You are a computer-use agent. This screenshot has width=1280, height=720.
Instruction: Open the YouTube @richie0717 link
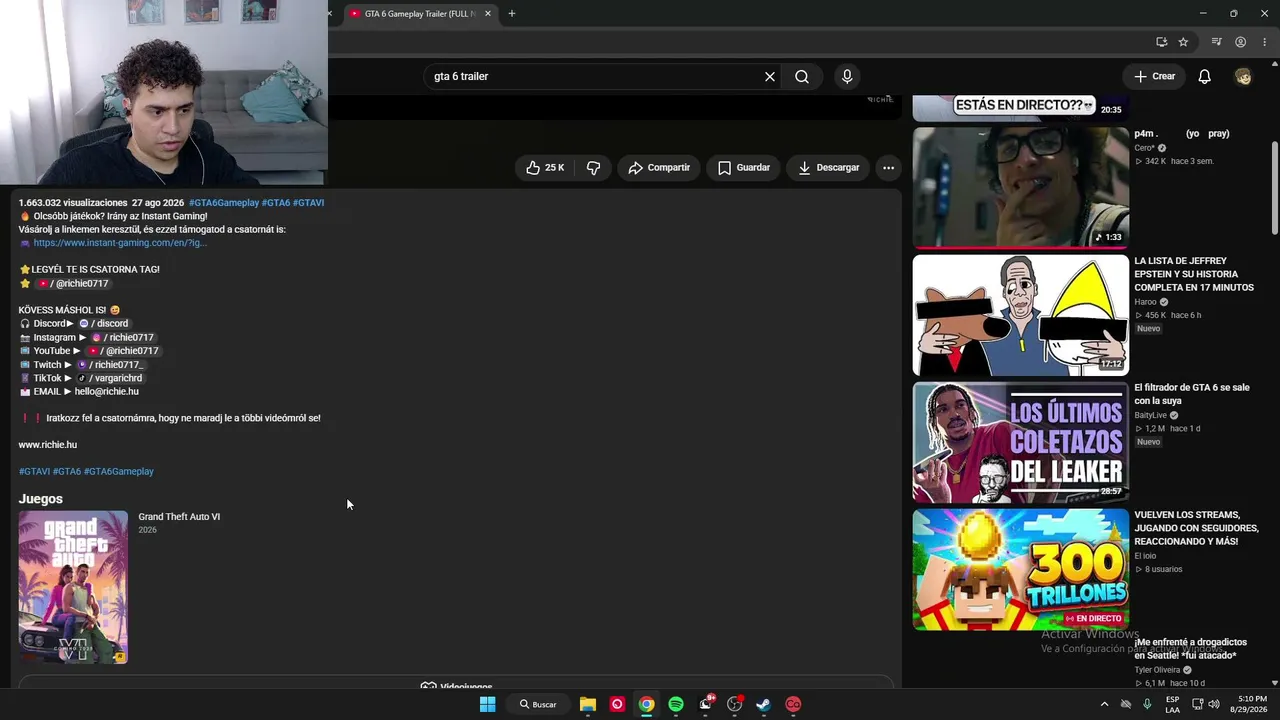click(x=123, y=351)
